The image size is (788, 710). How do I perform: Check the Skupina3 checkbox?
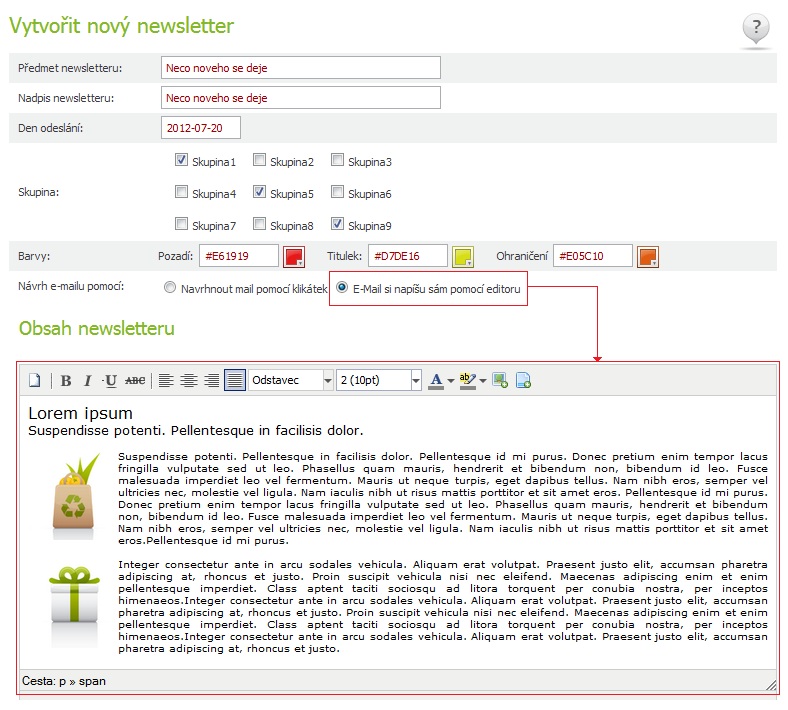coord(337,160)
